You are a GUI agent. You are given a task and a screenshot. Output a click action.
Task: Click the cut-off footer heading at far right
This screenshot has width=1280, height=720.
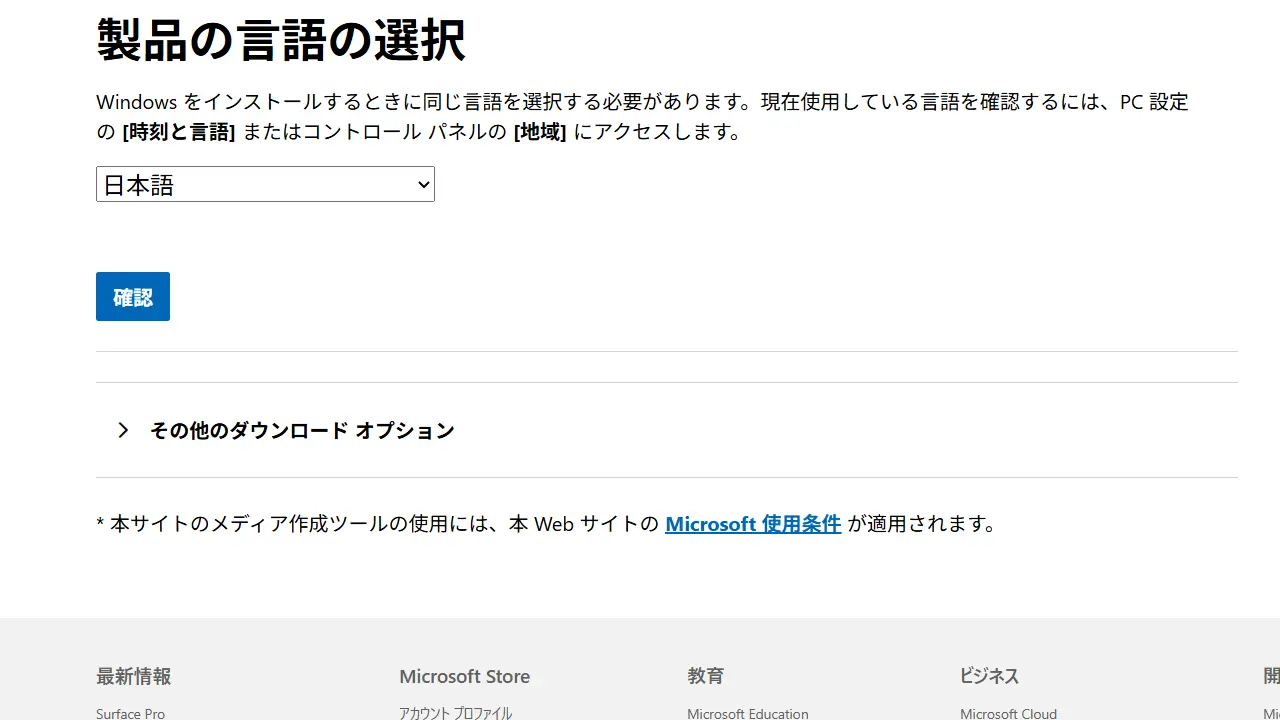click(x=1271, y=676)
